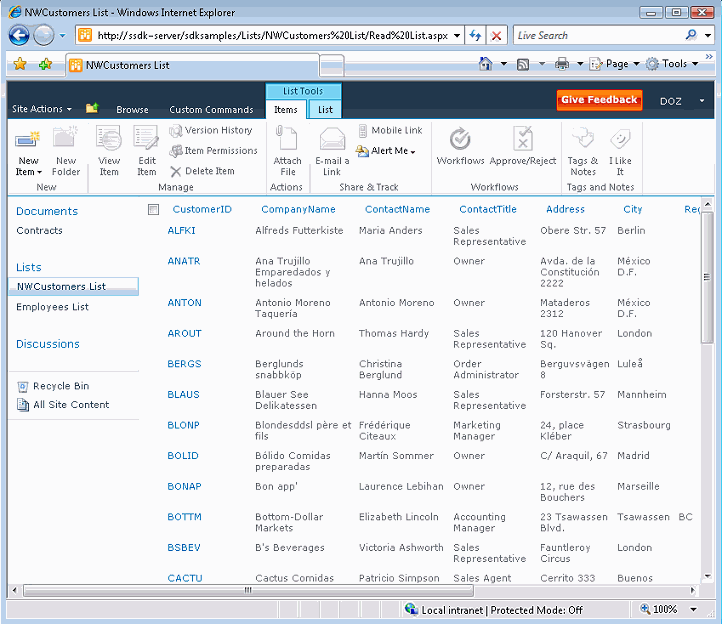Click the browser Back button
Viewport: 722px width, 624px height.
[19, 35]
